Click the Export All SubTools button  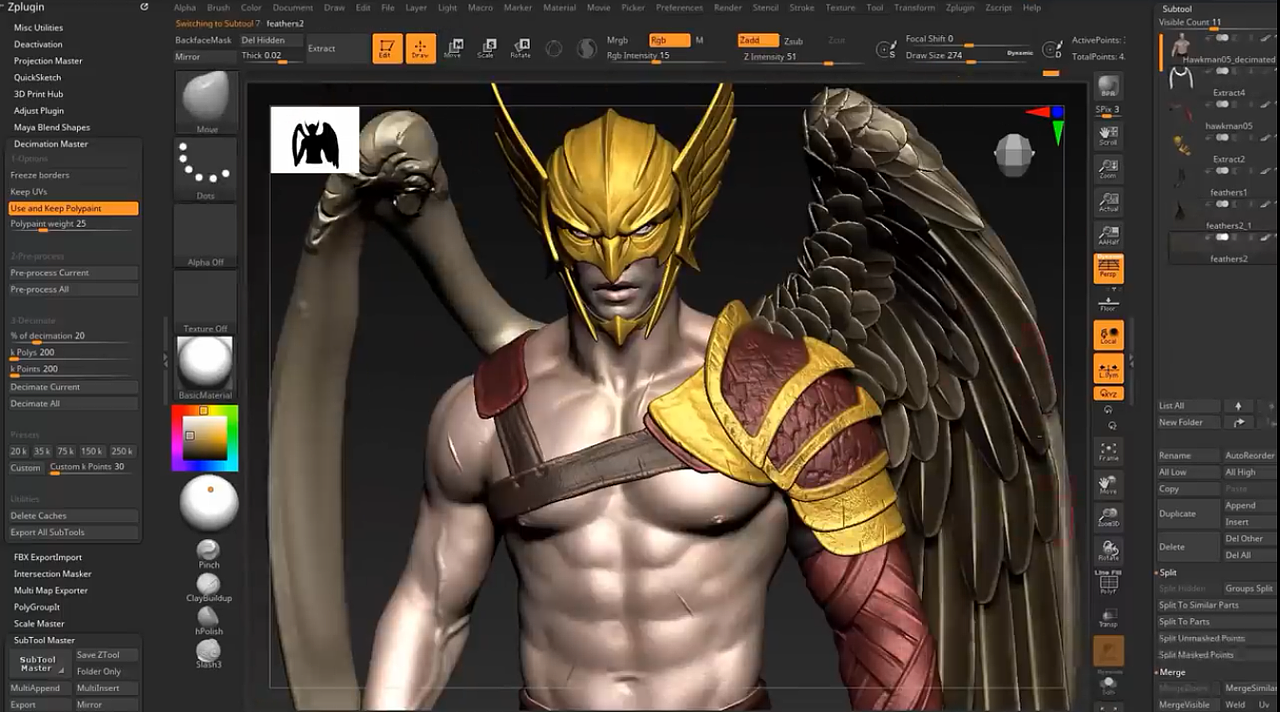click(73, 532)
